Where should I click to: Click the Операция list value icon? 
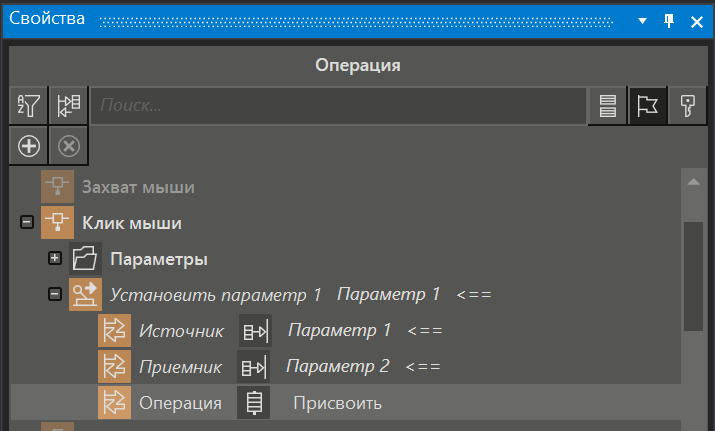(254, 403)
